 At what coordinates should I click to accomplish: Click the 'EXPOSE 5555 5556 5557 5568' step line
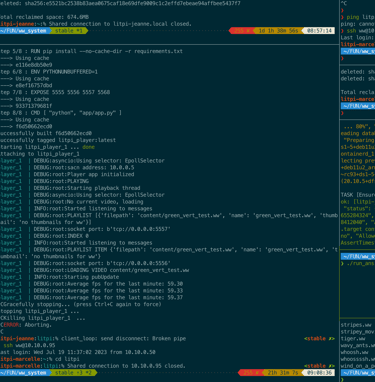(x=55, y=92)
